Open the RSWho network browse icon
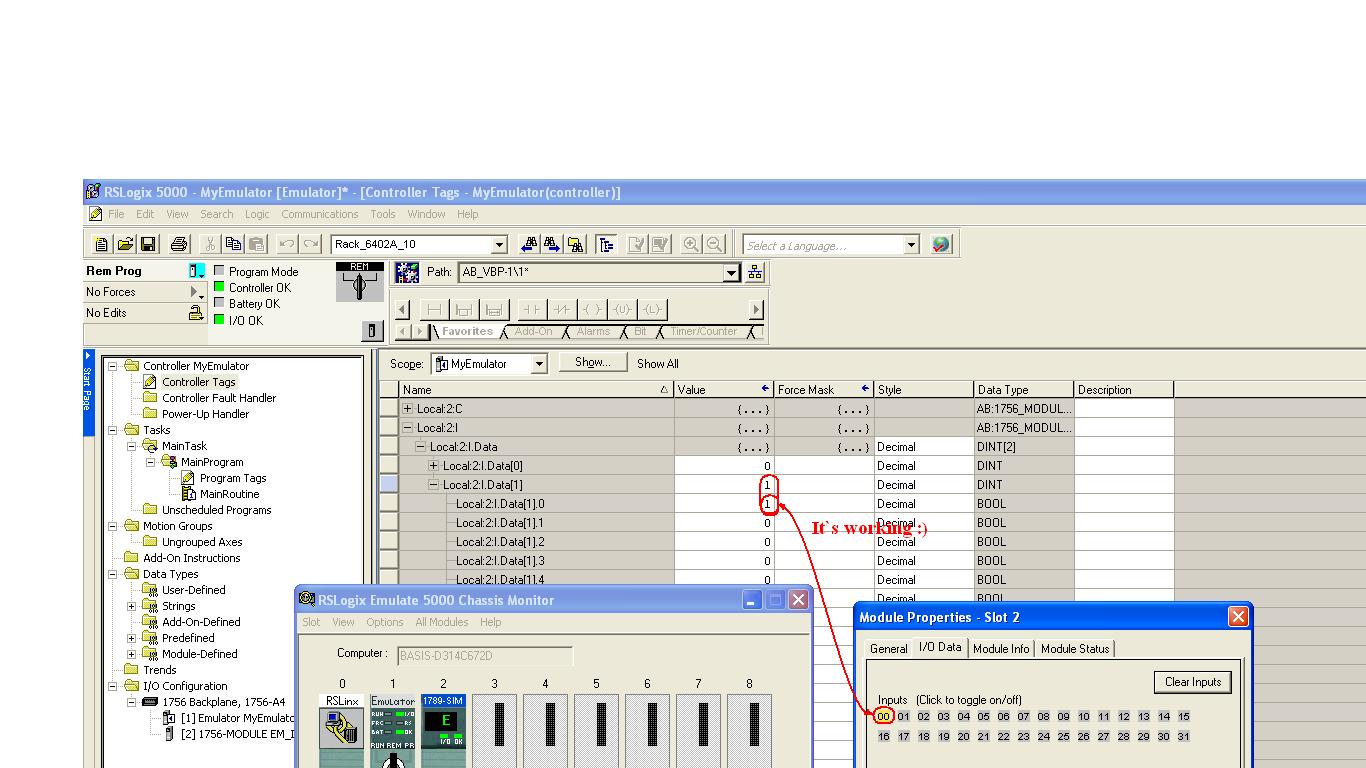 click(754, 272)
